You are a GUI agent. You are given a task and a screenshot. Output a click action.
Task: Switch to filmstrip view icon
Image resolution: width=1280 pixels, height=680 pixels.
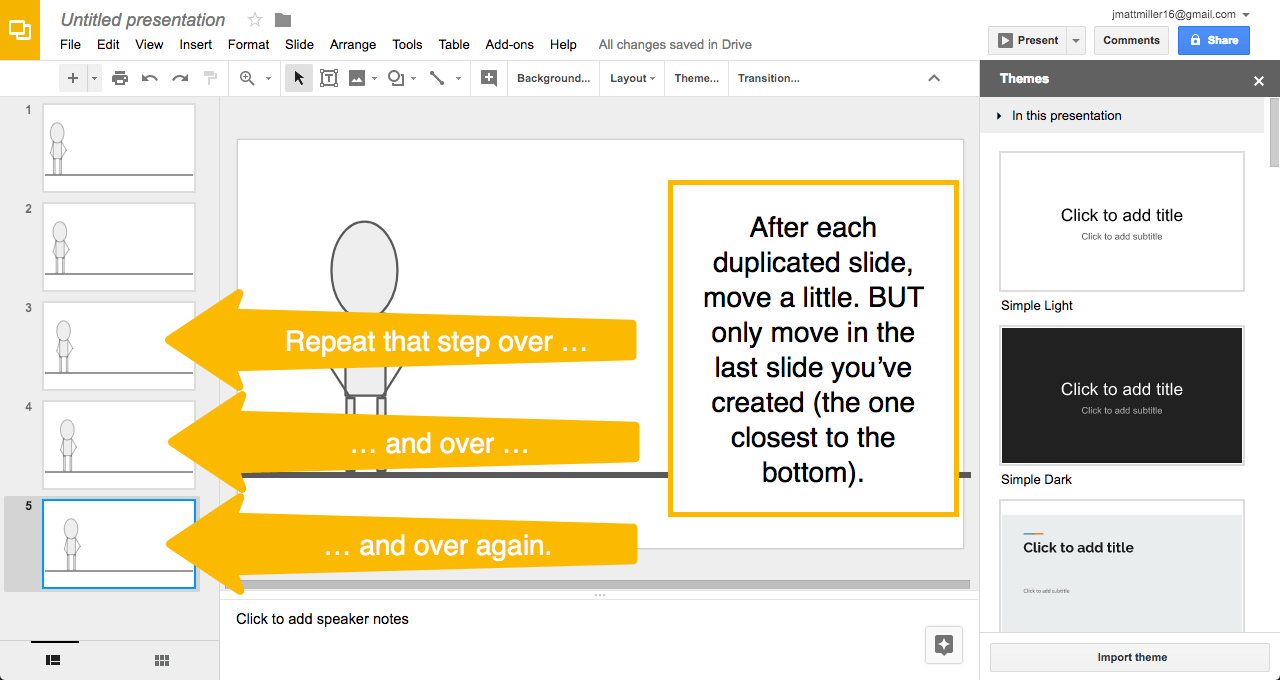[54, 660]
